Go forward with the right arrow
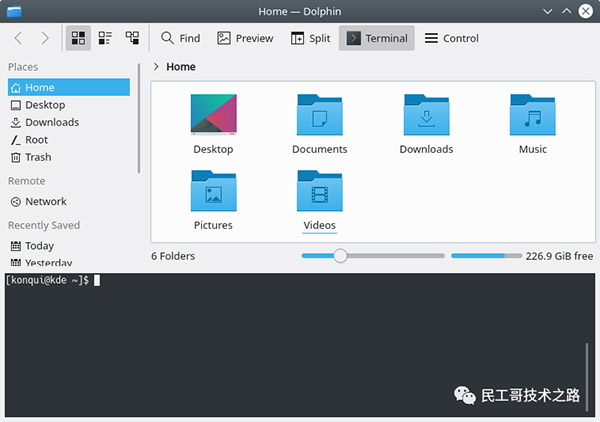This screenshot has height=422, width=600. 45,38
